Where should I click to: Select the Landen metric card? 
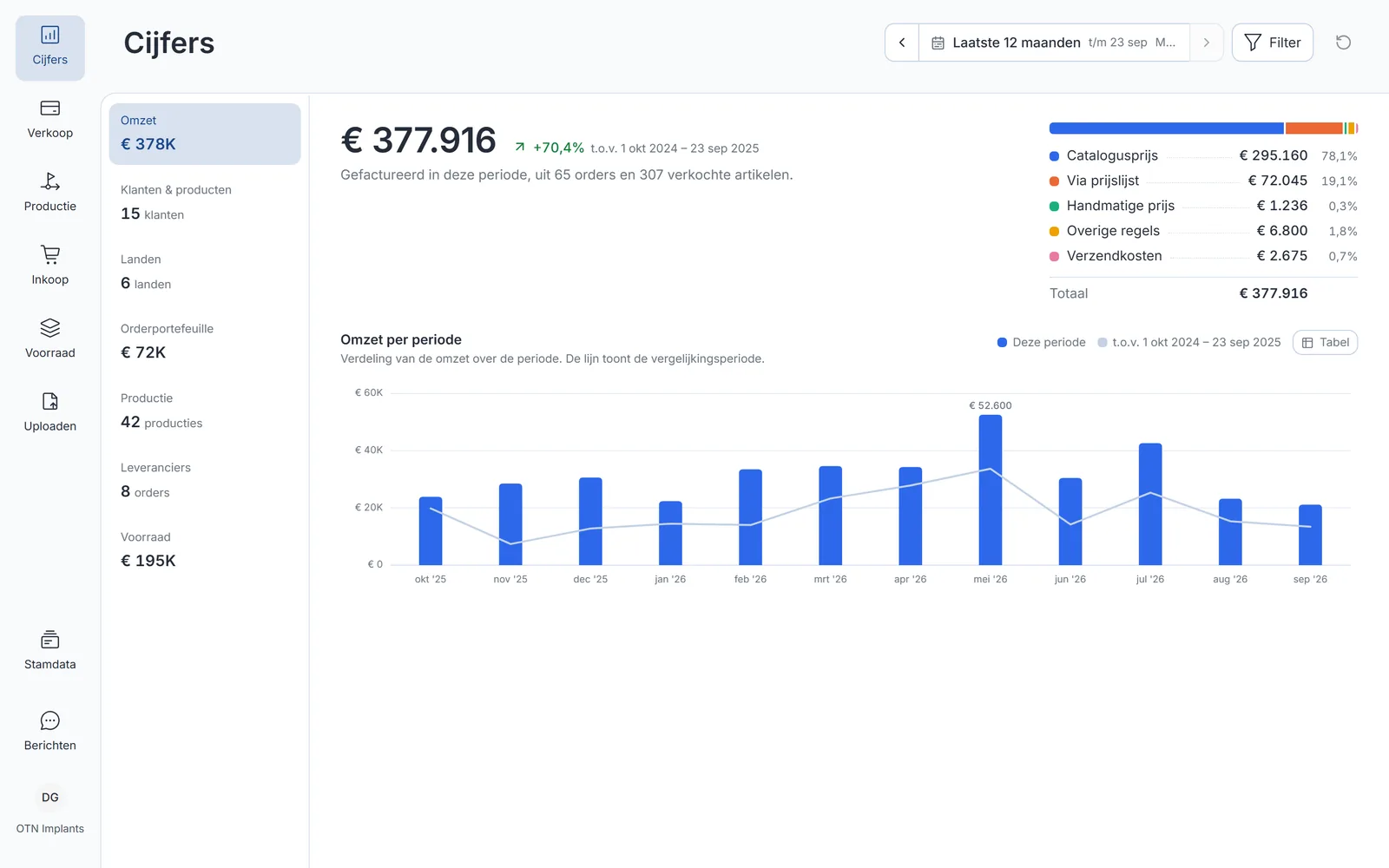point(205,273)
